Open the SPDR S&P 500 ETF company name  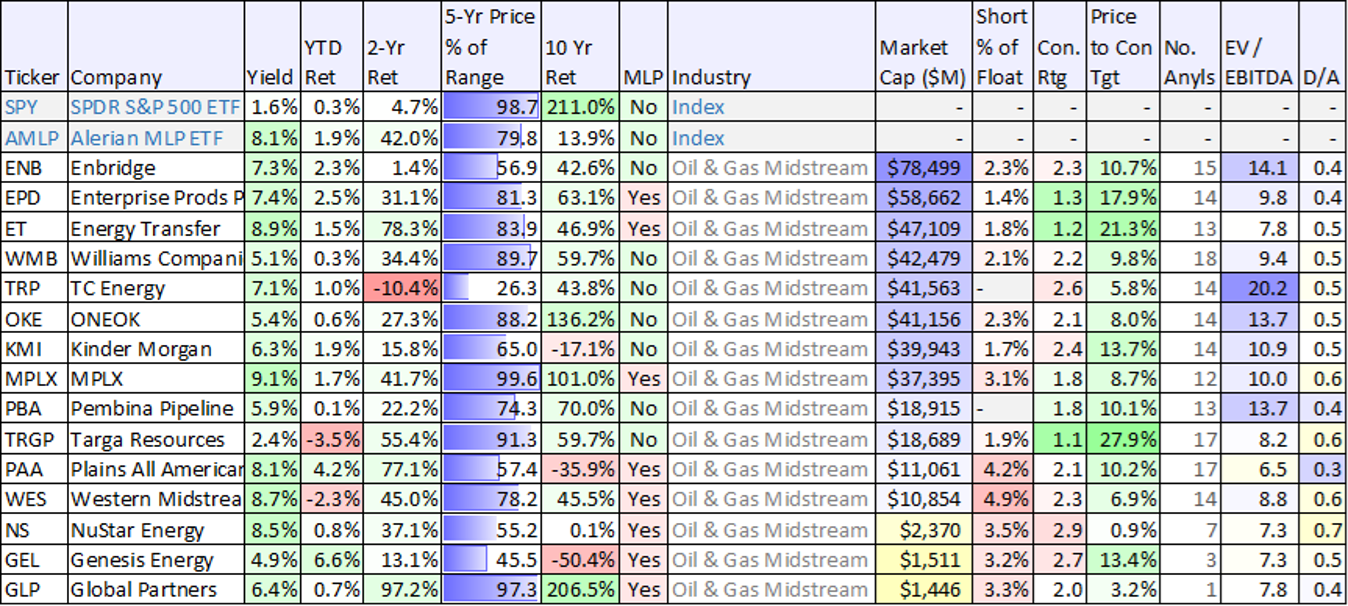point(156,107)
